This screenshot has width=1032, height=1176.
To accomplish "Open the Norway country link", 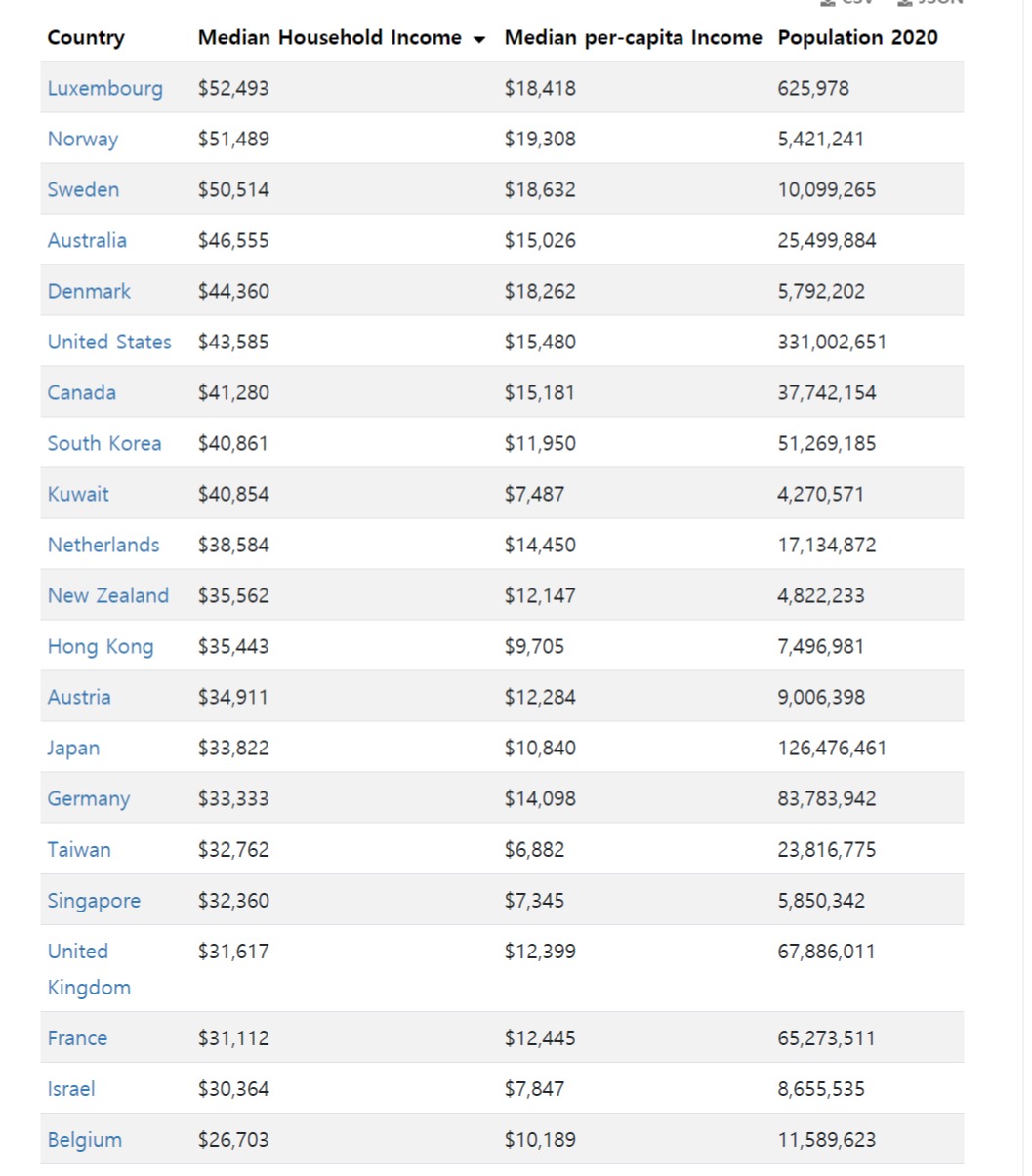I will click(x=83, y=139).
